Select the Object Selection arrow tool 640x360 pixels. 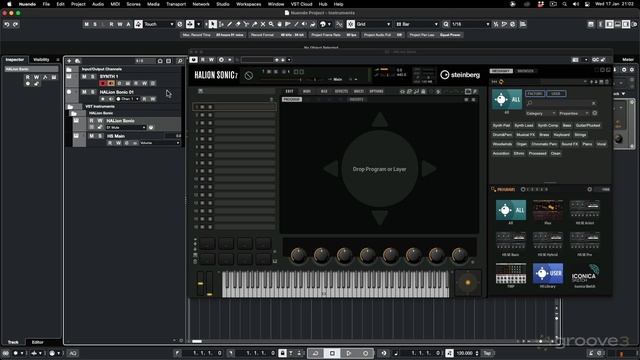tap(212, 24)
